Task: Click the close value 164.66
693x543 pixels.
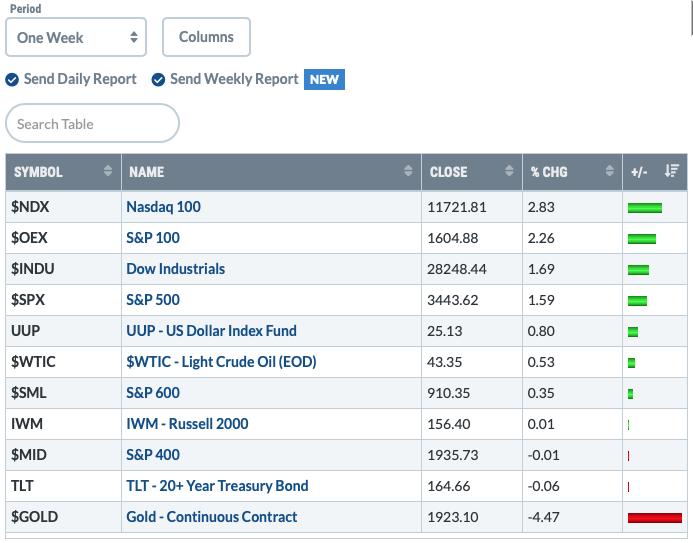Action: tap(449, 486)
